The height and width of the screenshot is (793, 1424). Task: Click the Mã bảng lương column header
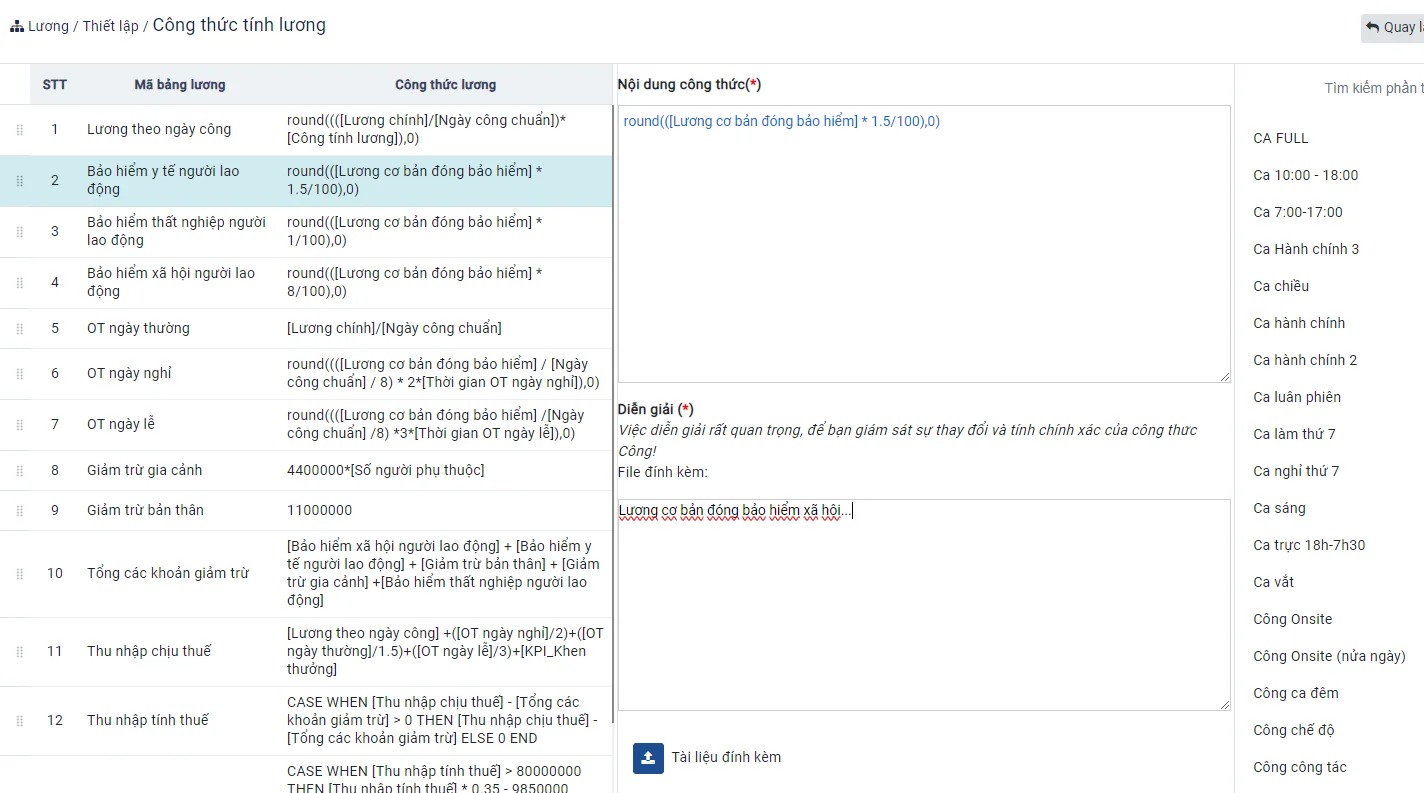180,85
